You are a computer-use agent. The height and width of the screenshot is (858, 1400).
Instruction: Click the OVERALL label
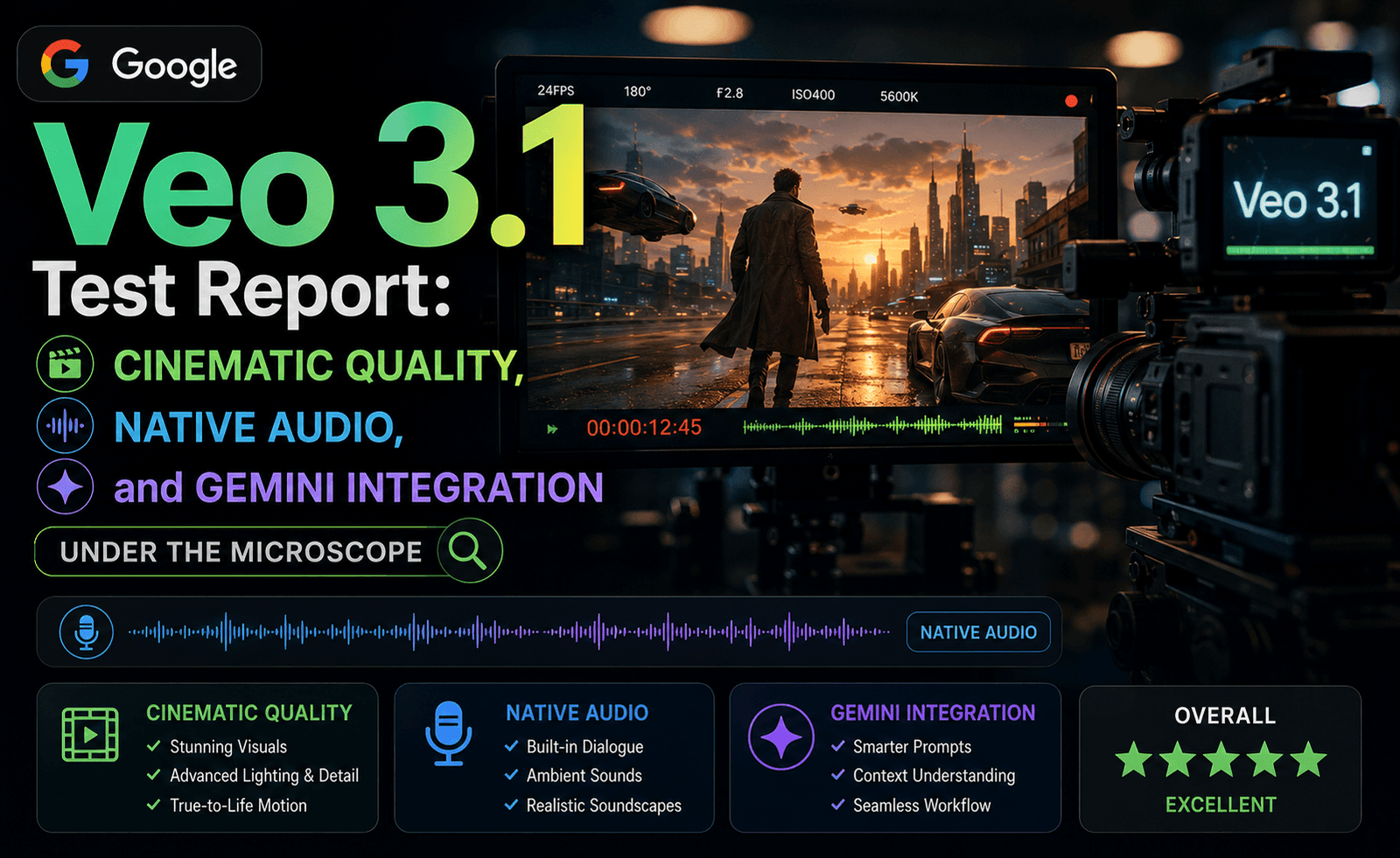point(1225,715)
